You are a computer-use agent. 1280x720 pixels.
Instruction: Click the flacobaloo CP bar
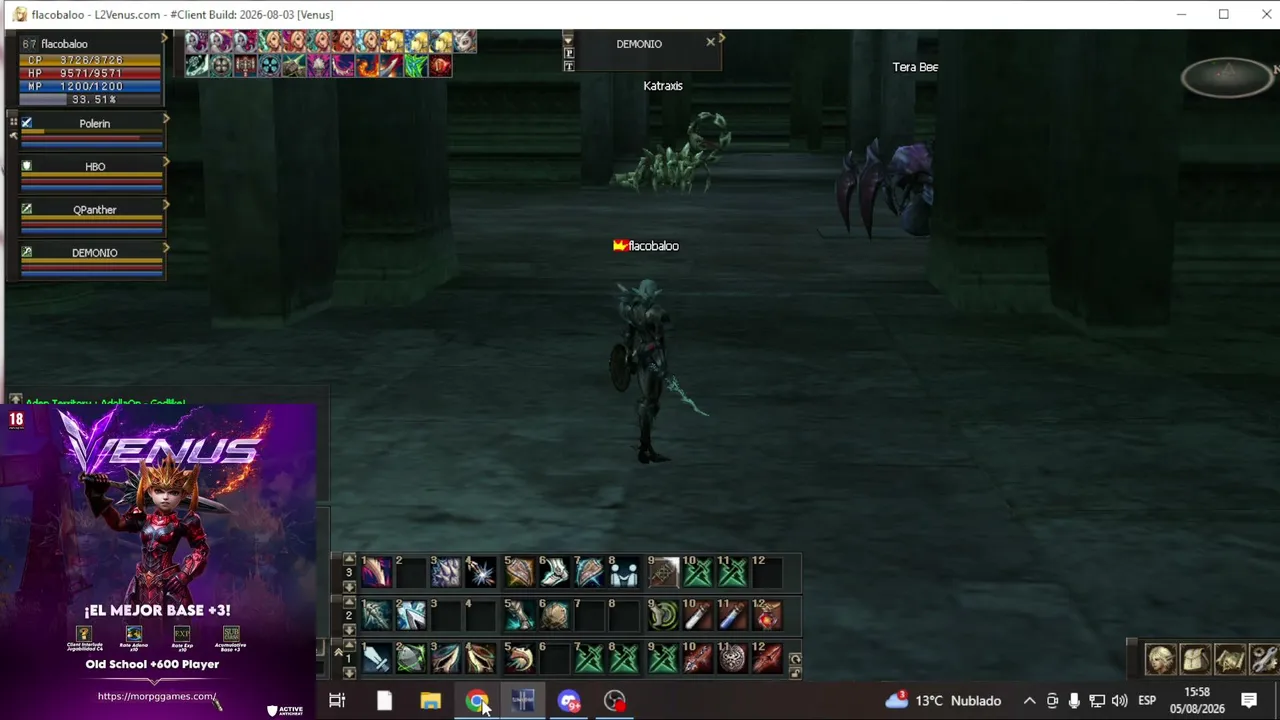(x=91, y=61)
